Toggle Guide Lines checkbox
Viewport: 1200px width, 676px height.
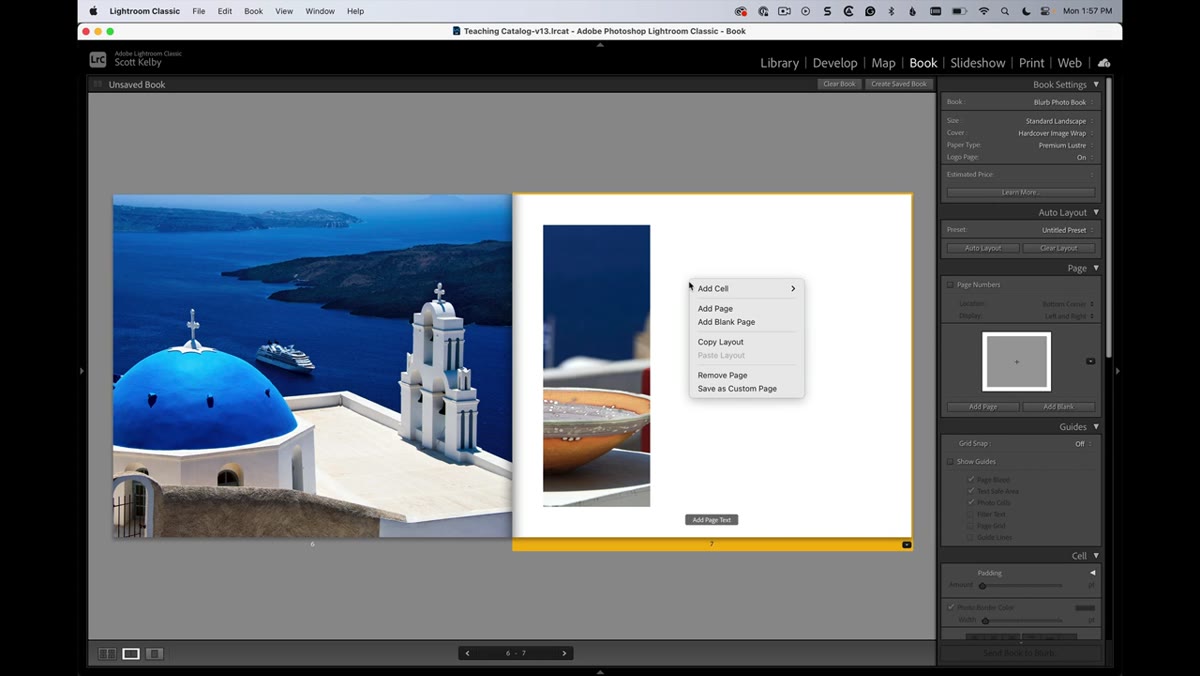[971, 537]
